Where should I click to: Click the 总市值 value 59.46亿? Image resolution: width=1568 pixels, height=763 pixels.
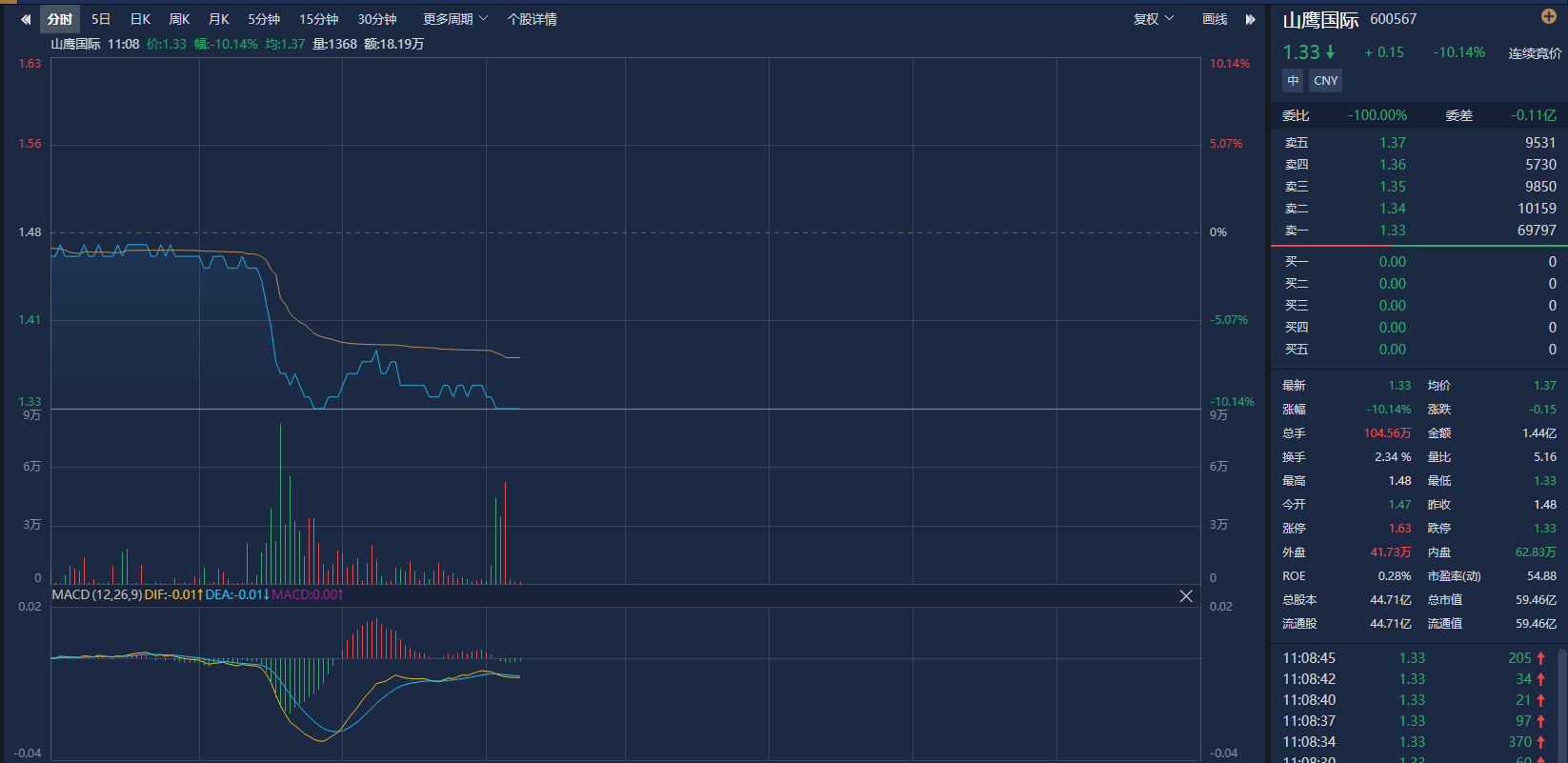pos(1536,600)
